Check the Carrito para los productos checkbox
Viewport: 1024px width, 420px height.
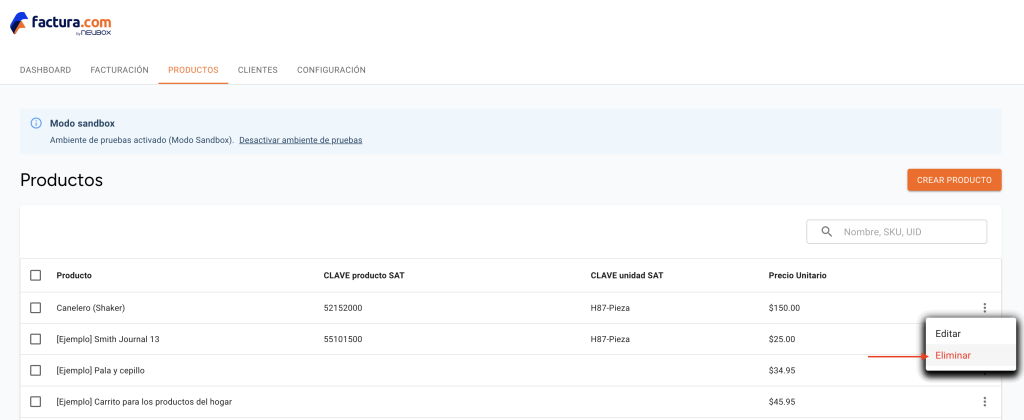pos(36,402)
